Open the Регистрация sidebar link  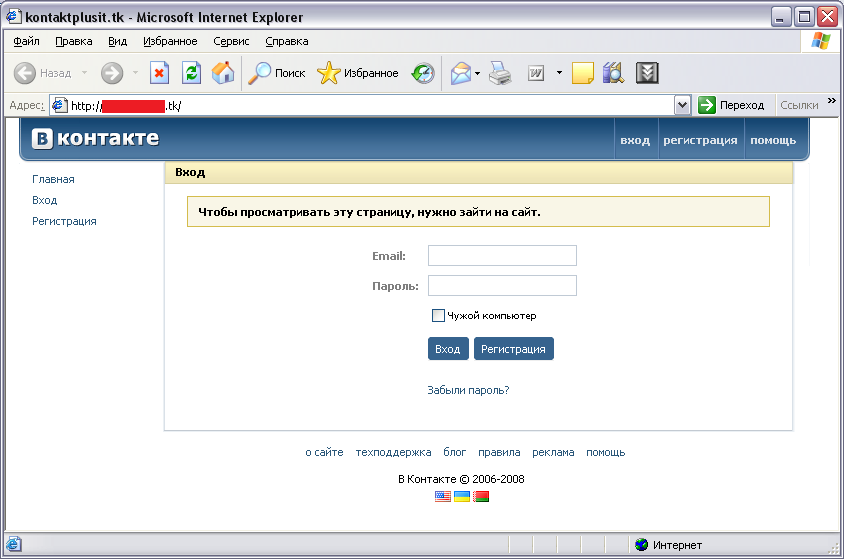pos(64,221)
